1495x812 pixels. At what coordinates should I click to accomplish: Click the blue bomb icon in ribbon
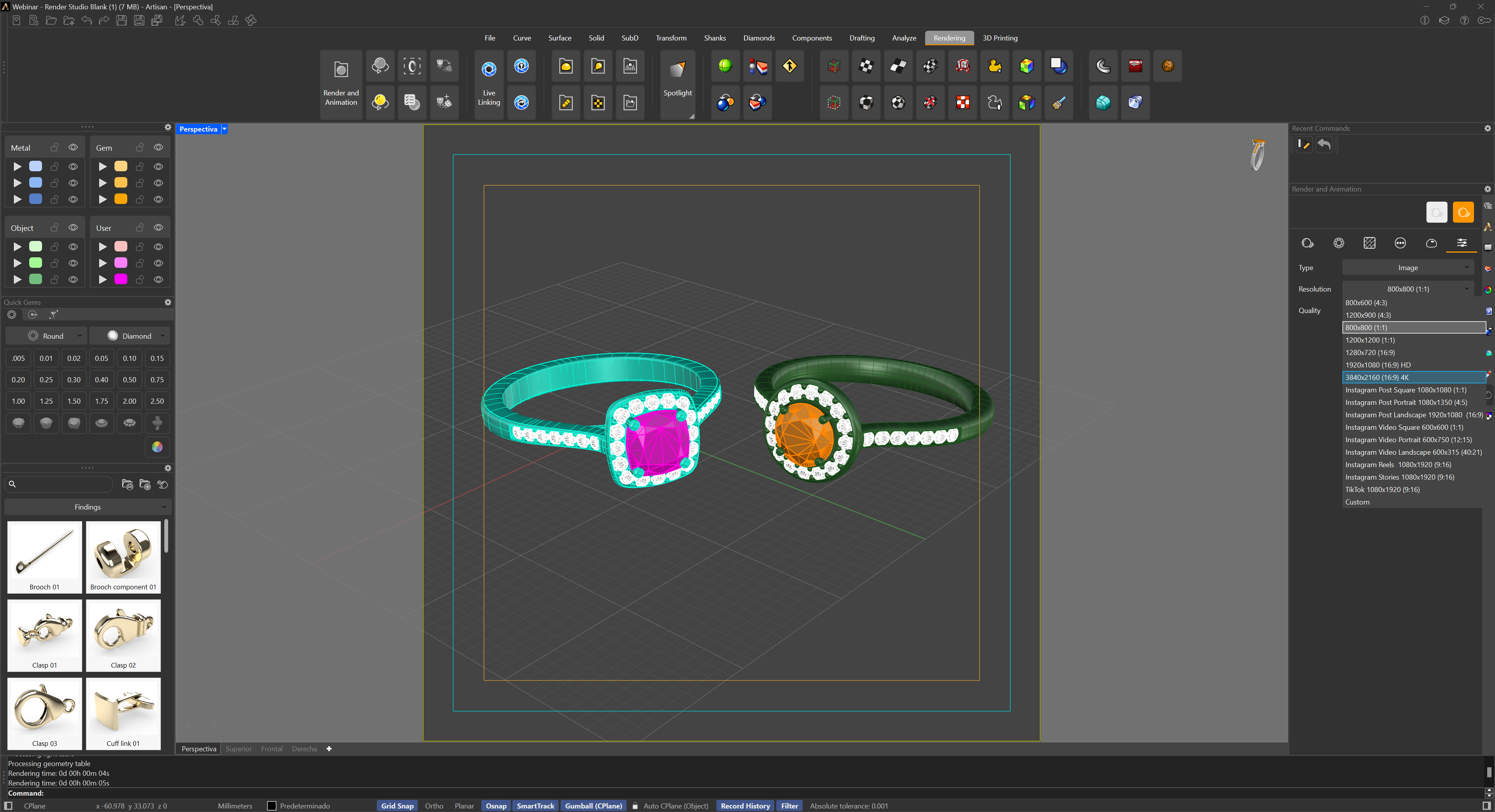[725, 103]
